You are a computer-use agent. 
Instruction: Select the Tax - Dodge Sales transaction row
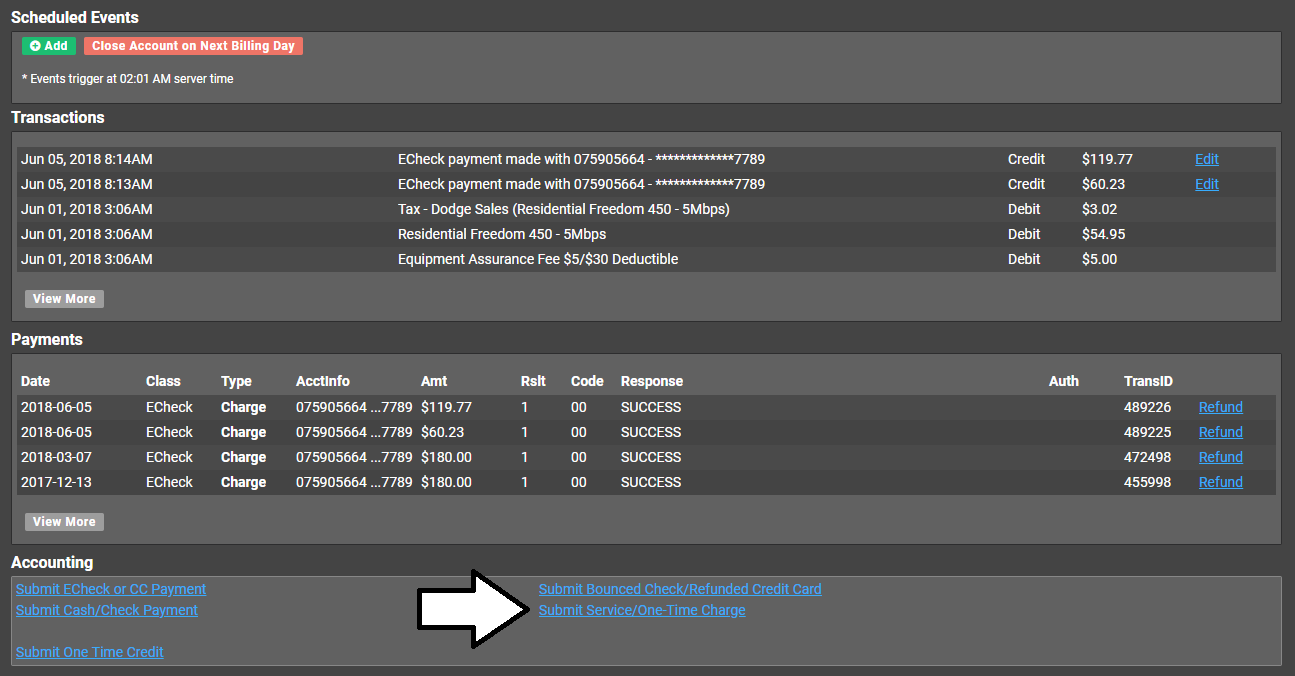(563, 209)
